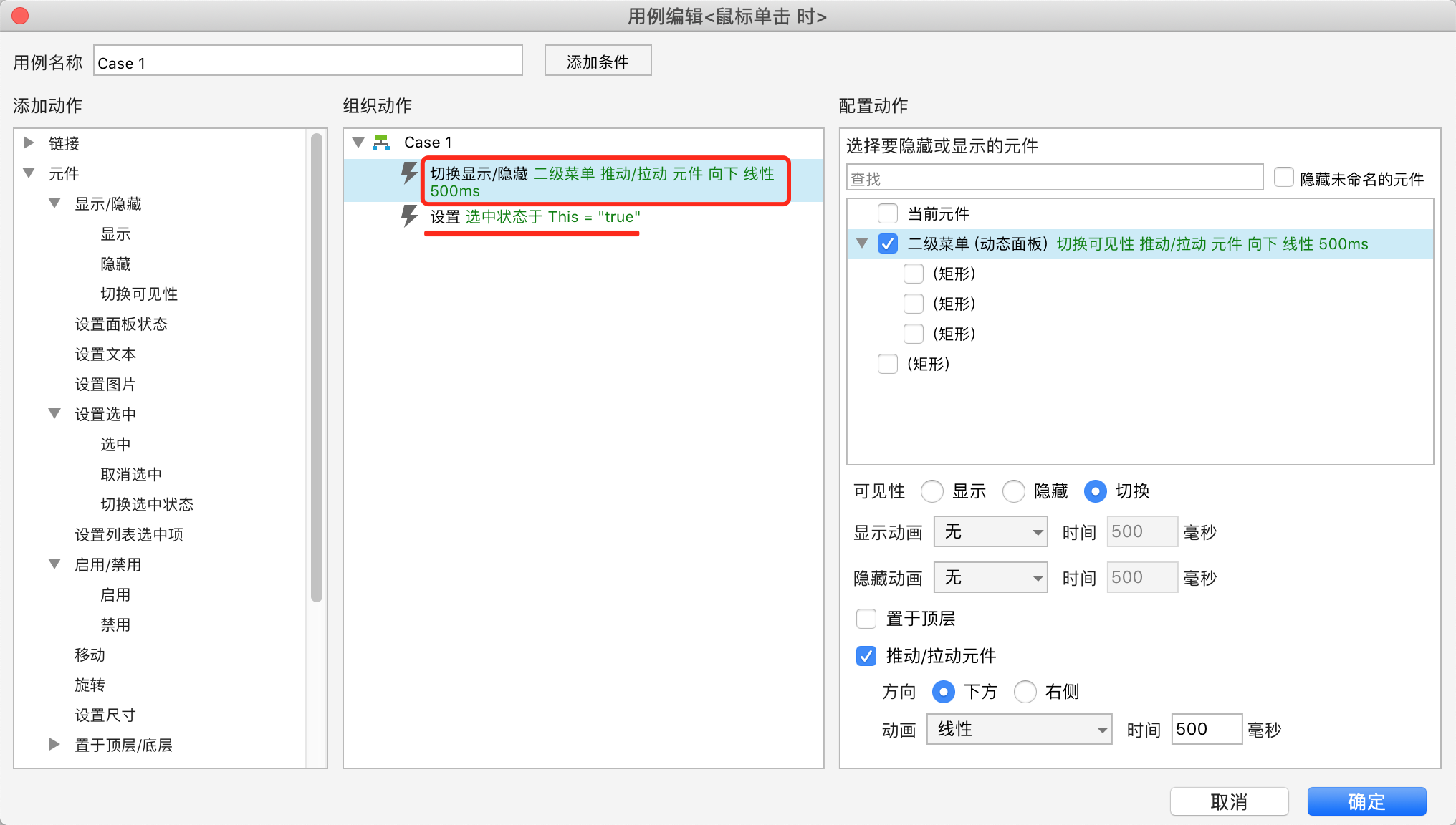Click the push/pull 时间 500 field

pos(1207,729)
